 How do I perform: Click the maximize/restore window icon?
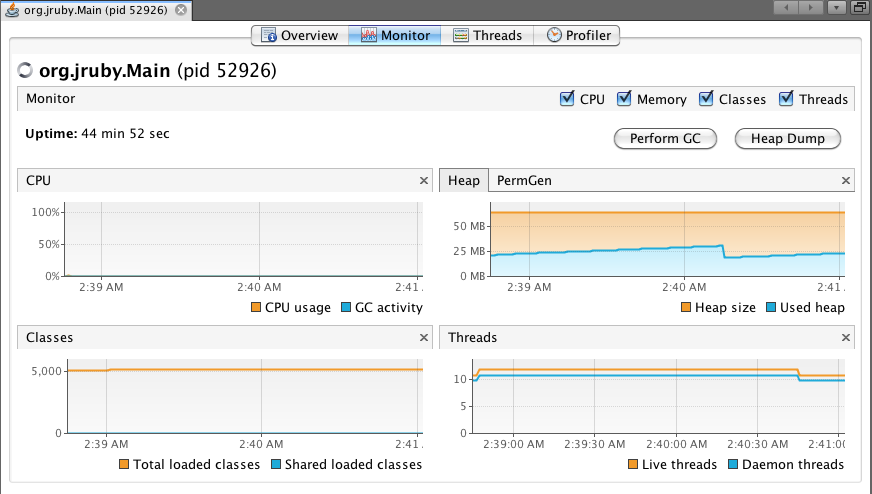pyautogui.click(x=860, y=8)
